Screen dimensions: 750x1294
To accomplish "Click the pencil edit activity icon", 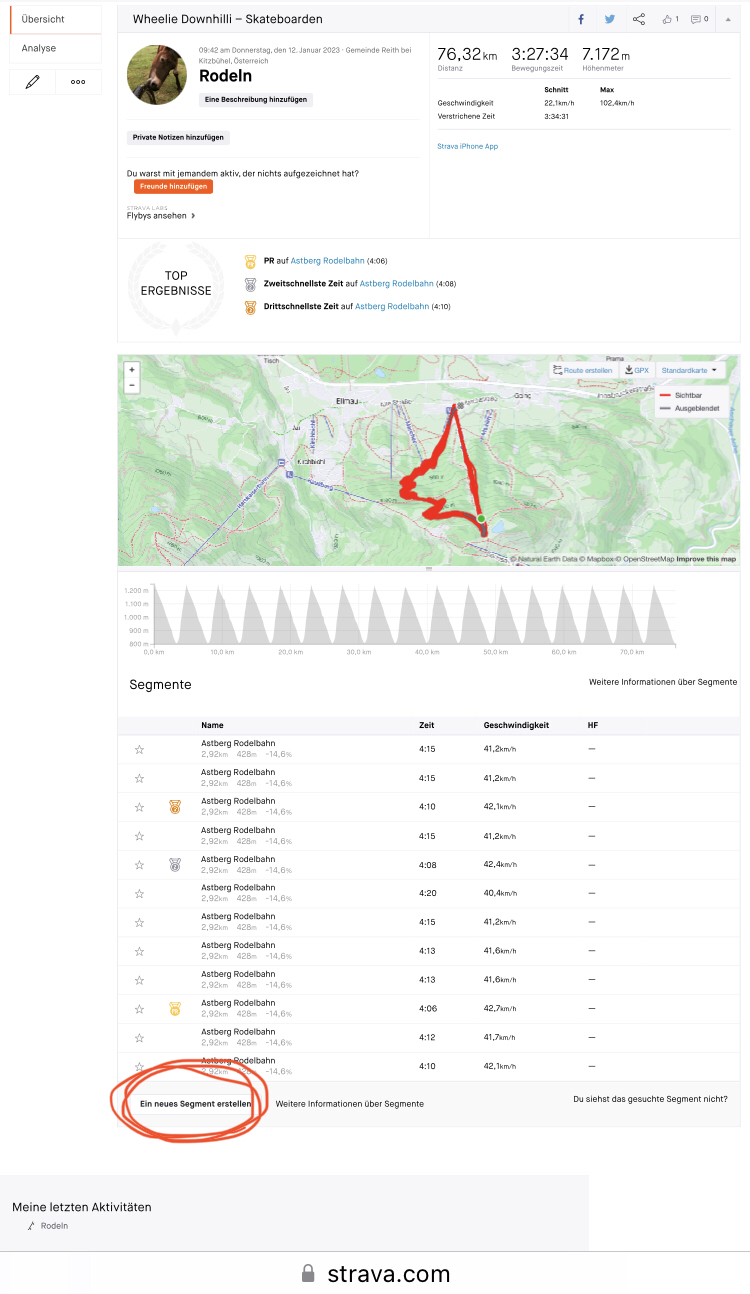I will (32, 82).
